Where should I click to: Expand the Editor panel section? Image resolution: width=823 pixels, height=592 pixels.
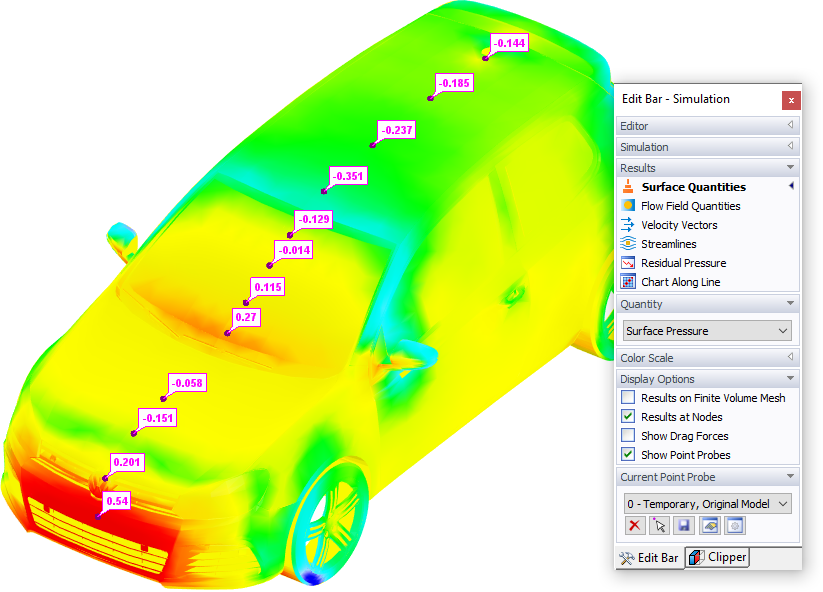click(790, 125)
